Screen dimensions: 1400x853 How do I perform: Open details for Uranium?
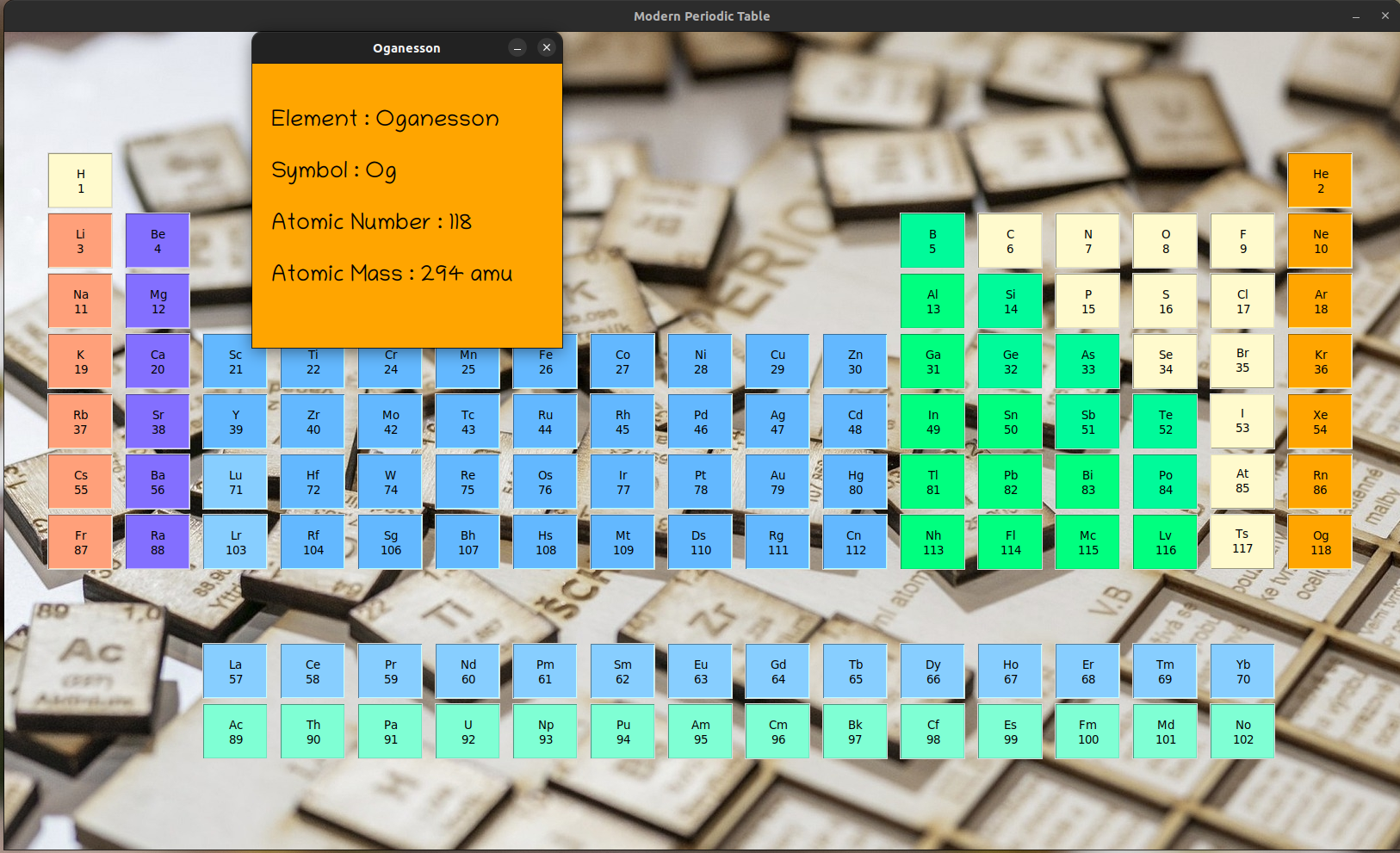pyautogui.click(x=468, y=731)
